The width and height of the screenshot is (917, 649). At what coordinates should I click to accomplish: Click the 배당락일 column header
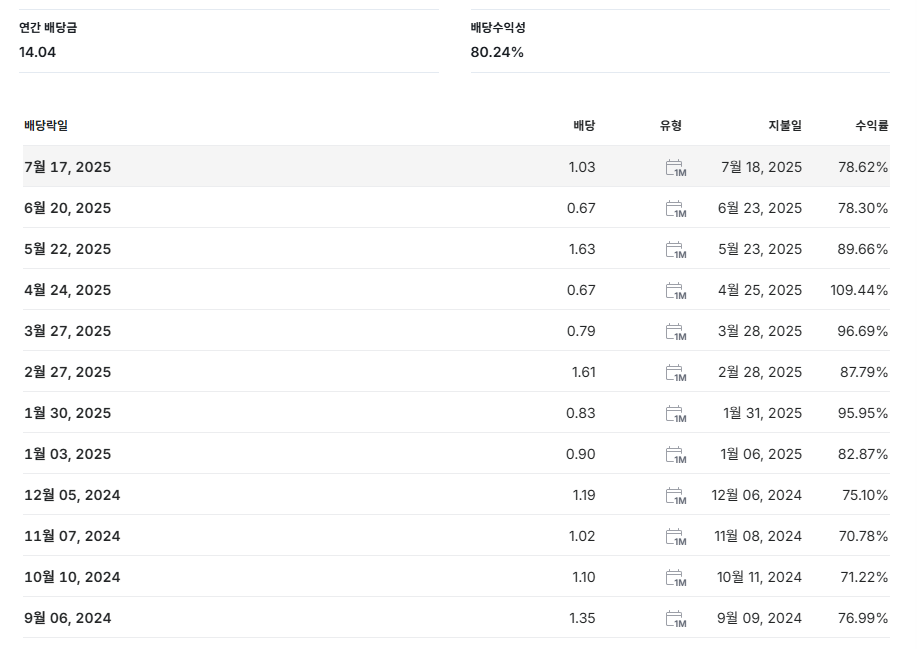pyautogui.click(x=46, y=125)
